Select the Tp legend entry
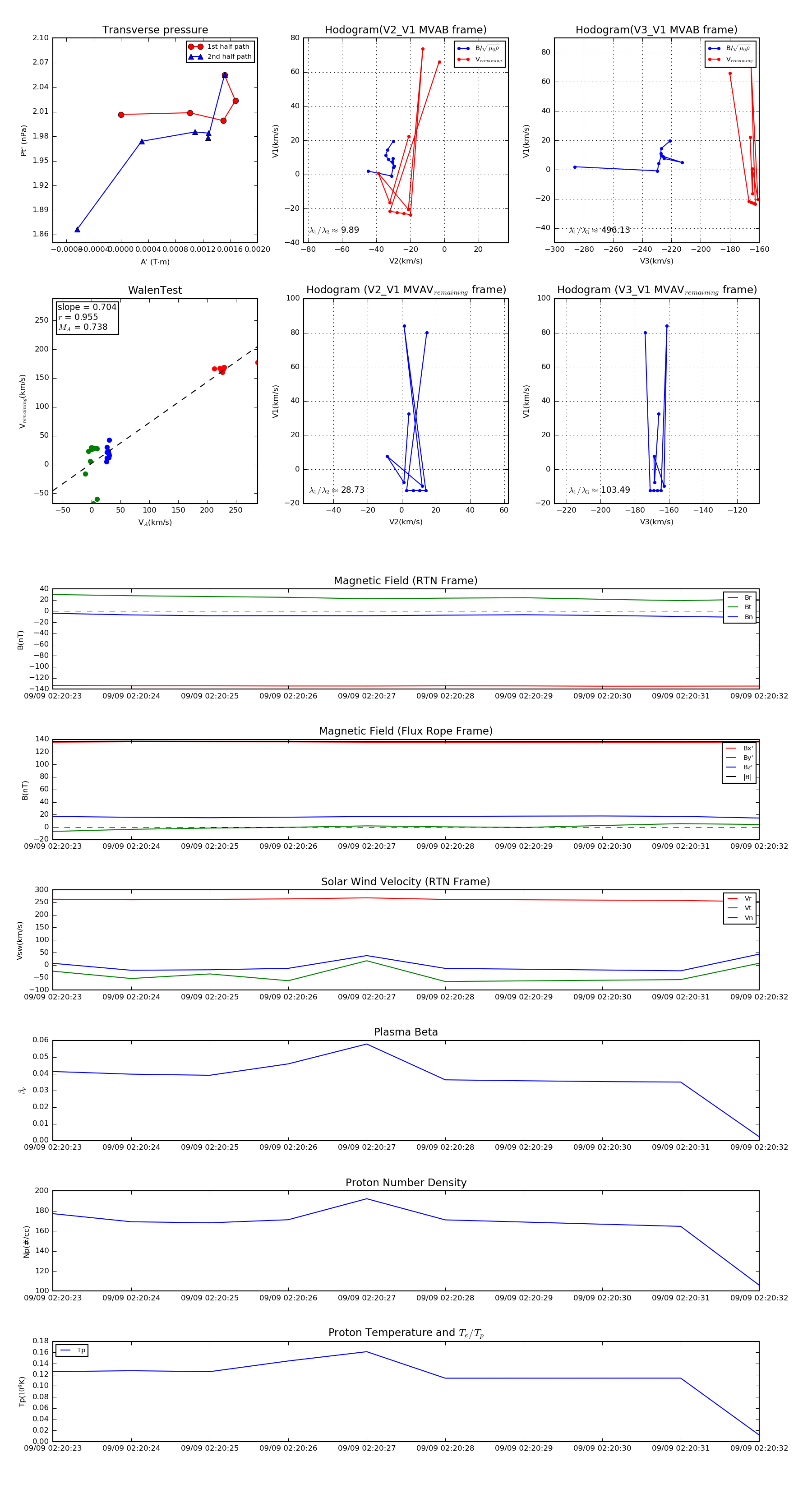812x1489 pixels. [72, 1350]
